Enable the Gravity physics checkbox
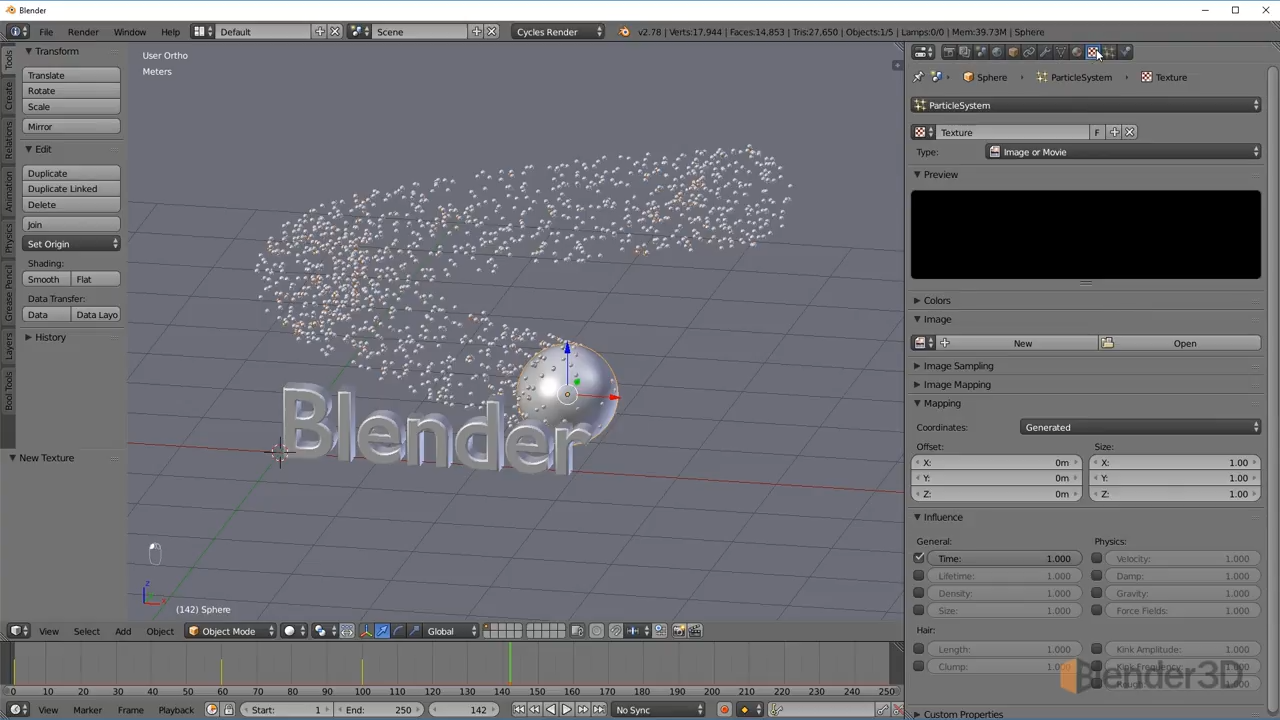1280x720 pixels. pos(1097,593)
